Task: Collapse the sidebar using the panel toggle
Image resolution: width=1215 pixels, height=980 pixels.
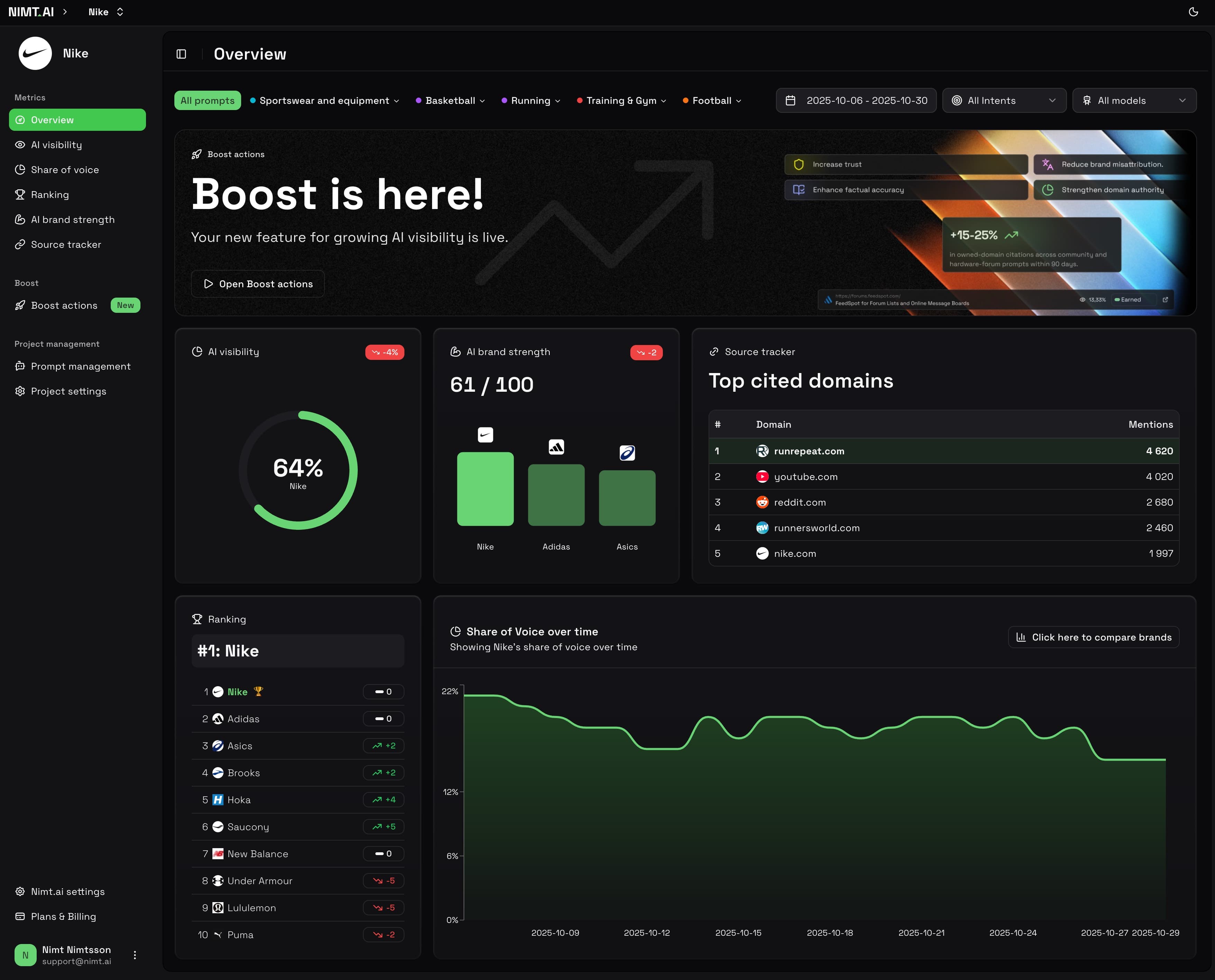Action: (182, 54)
